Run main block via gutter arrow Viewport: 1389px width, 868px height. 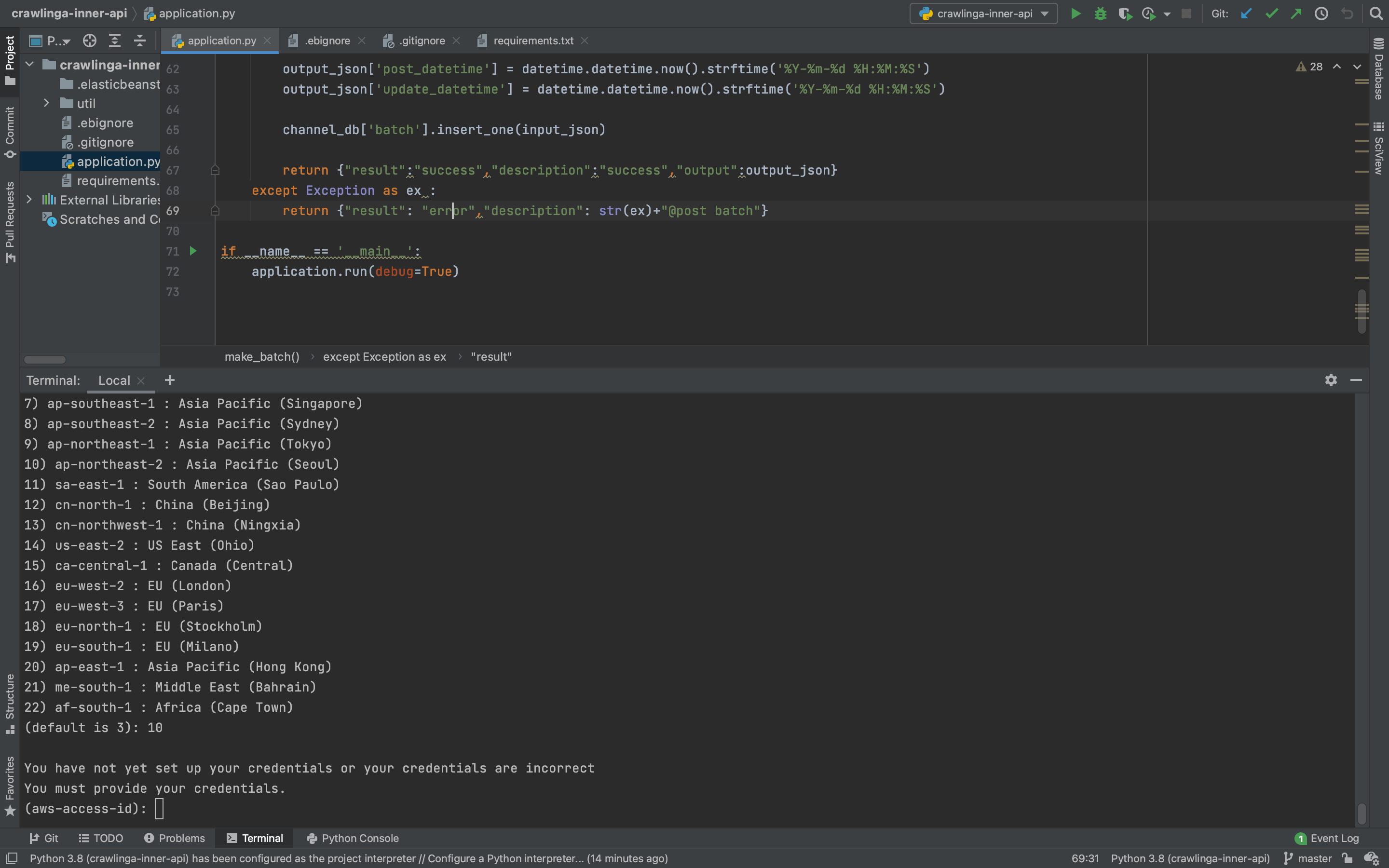click(x=193, y=251)
